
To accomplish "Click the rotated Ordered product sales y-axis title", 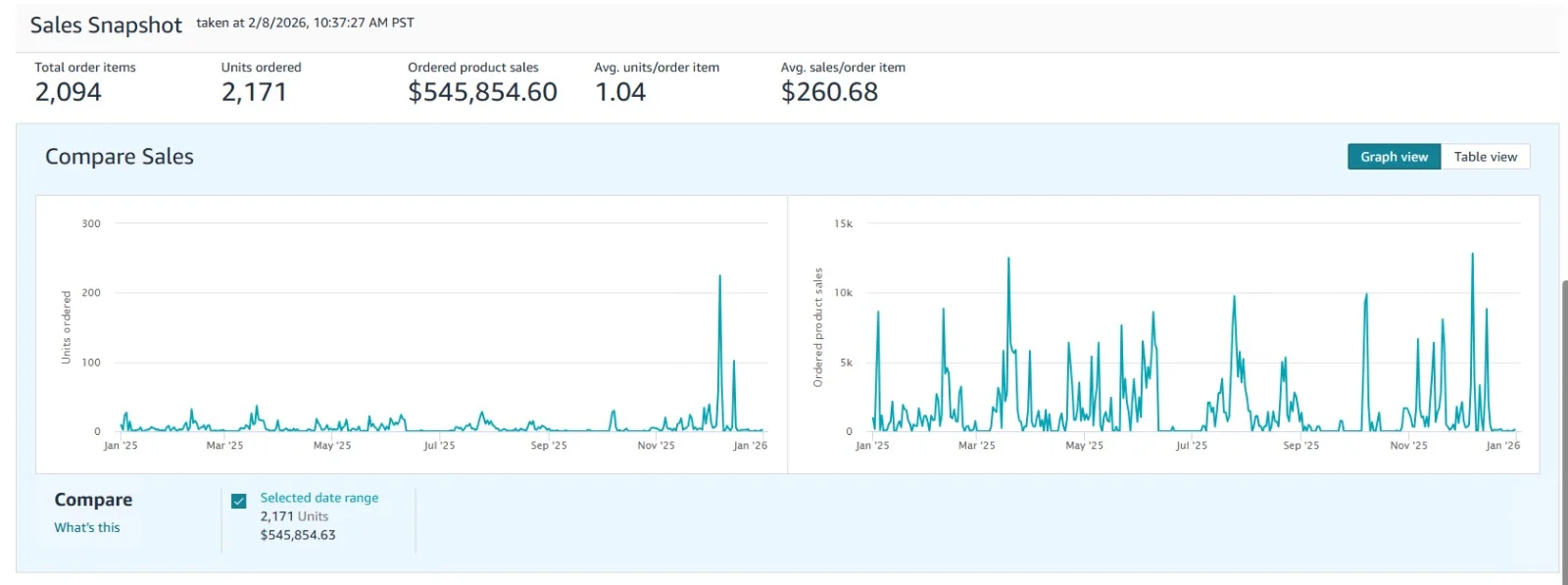I will (x=818, y=327).
